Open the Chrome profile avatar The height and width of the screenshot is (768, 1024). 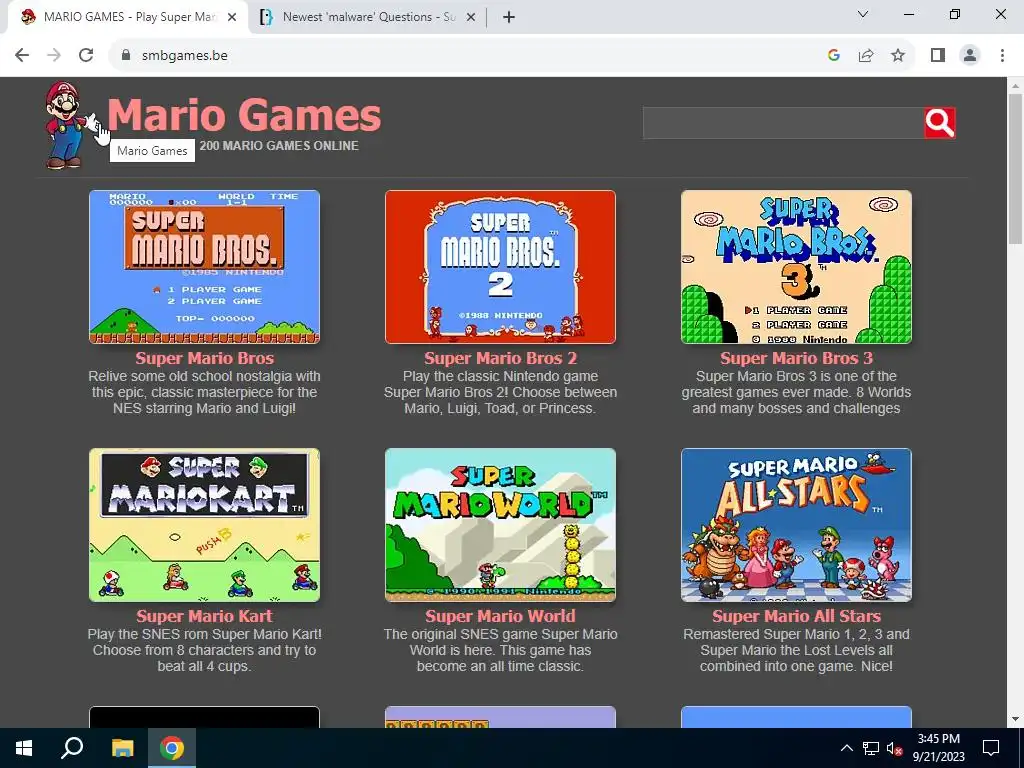coord(970,56)
